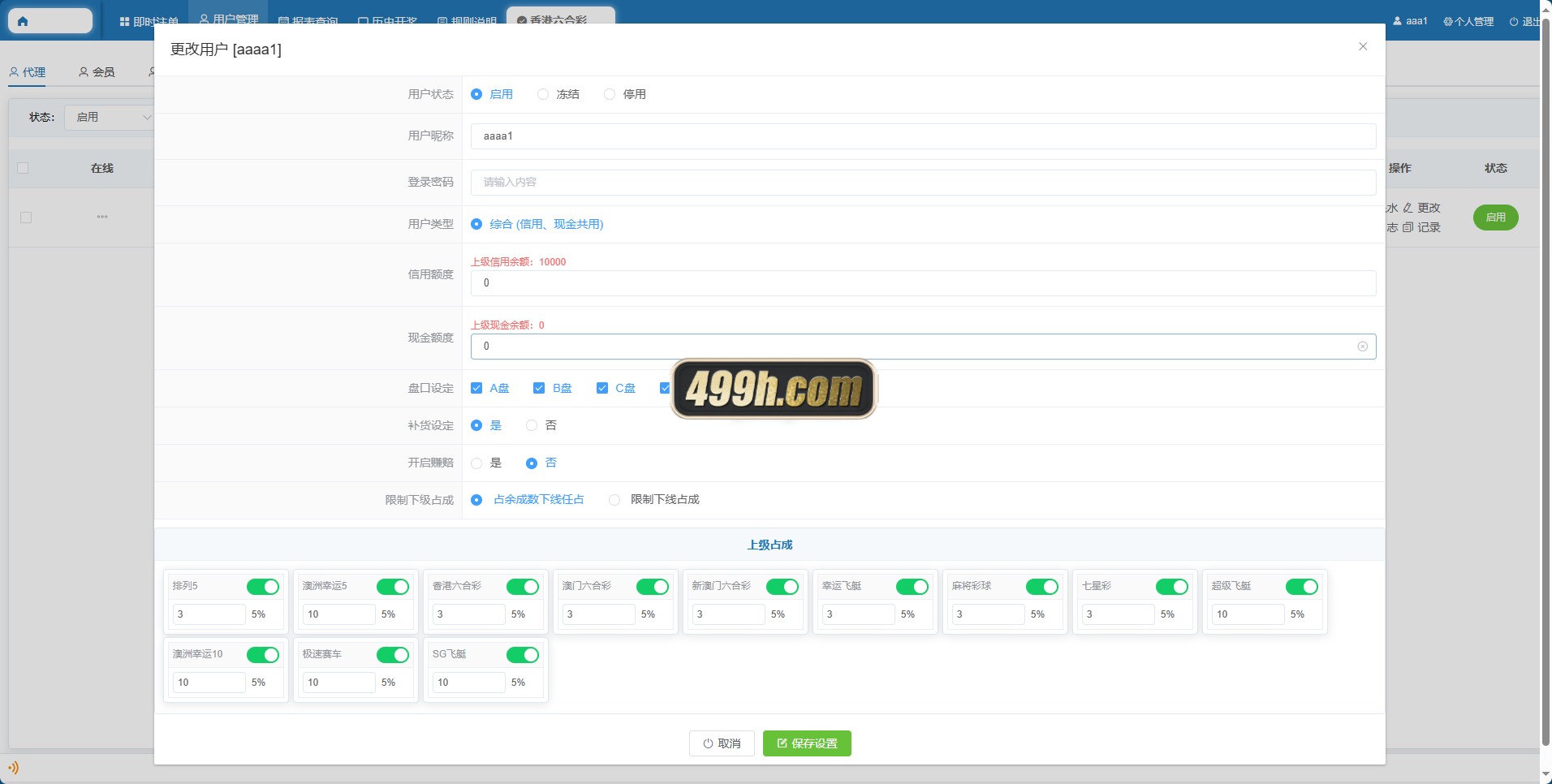Clear the 现金额度 field with its clear icon
This screenshot has height=784, width=1552.
click(1362, 347)
